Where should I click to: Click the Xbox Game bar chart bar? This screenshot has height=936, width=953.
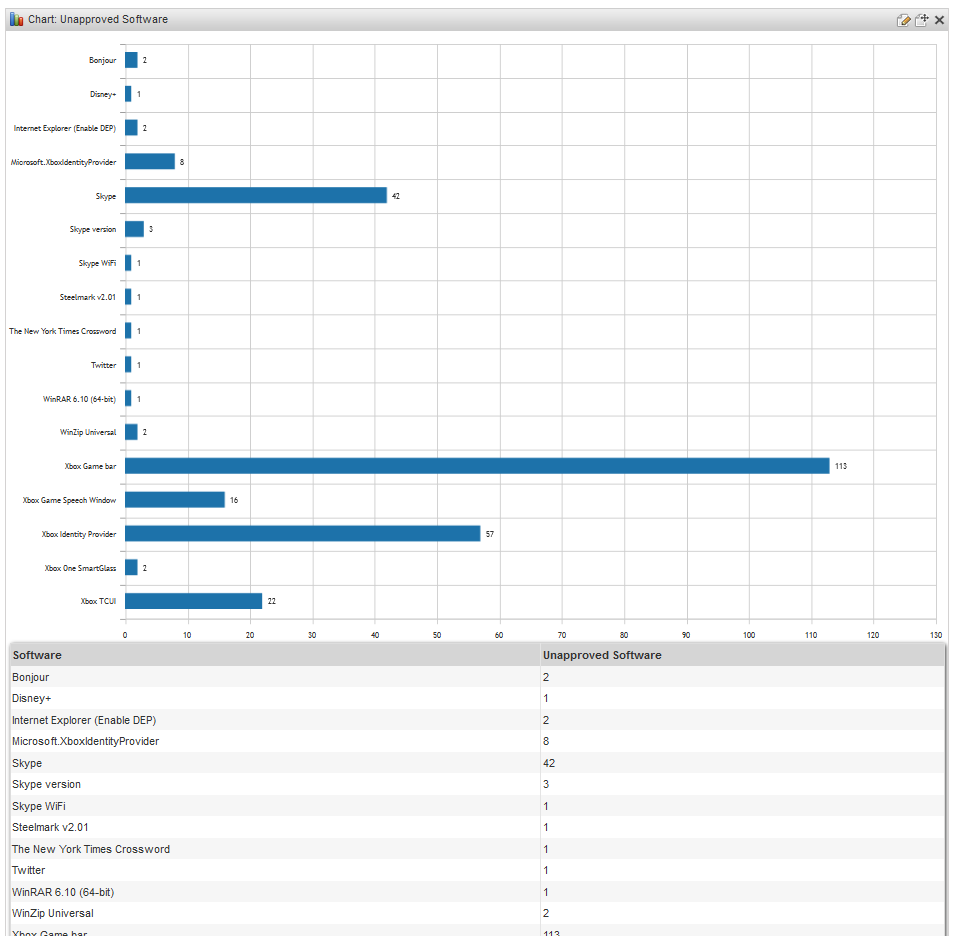point(476,466)
